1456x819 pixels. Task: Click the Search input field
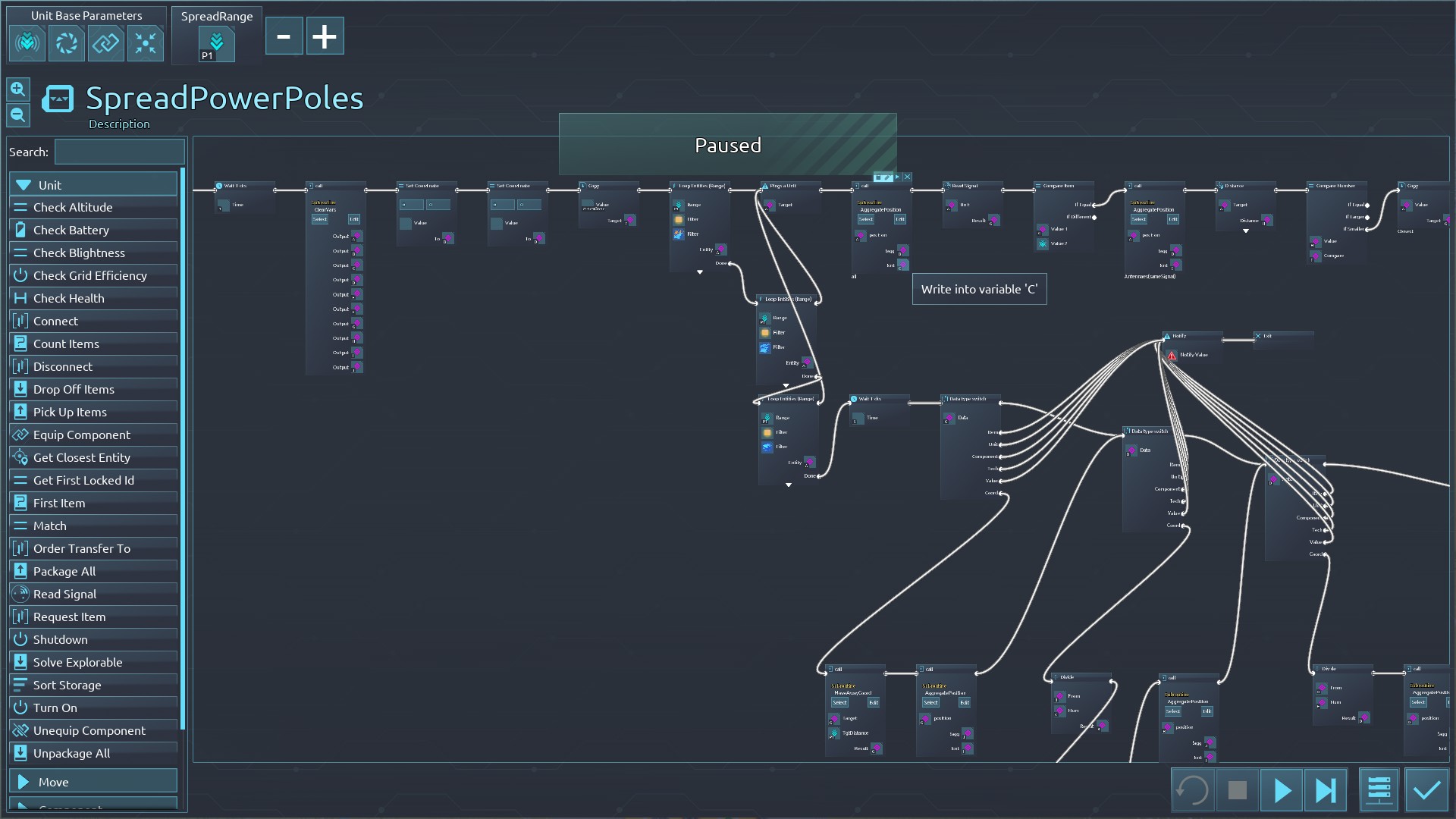(x=120, y=152)
